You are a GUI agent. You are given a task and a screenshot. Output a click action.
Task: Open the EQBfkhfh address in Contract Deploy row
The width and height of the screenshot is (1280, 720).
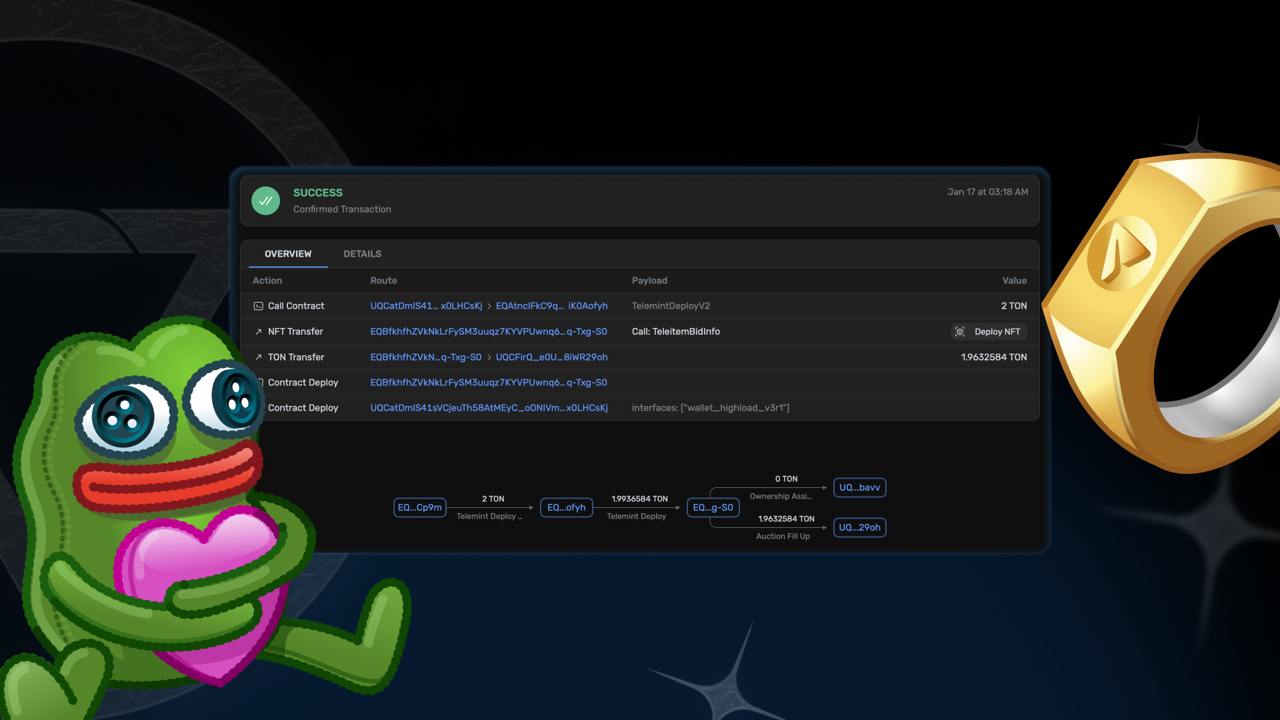point(489,382)
